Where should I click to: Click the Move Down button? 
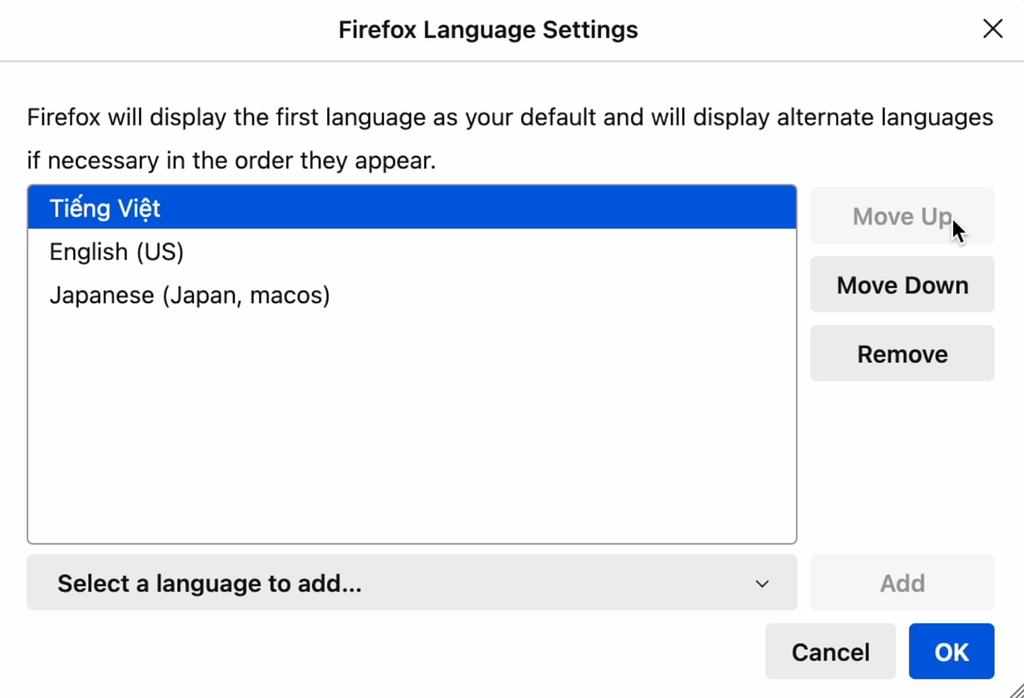[x=902, y=285]
